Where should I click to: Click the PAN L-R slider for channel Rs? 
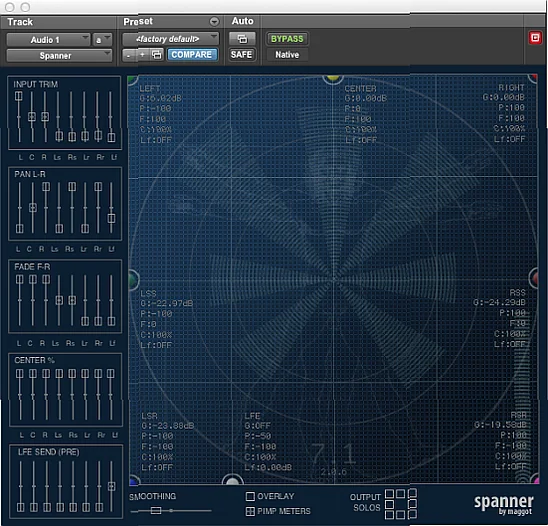click(72, 186)
